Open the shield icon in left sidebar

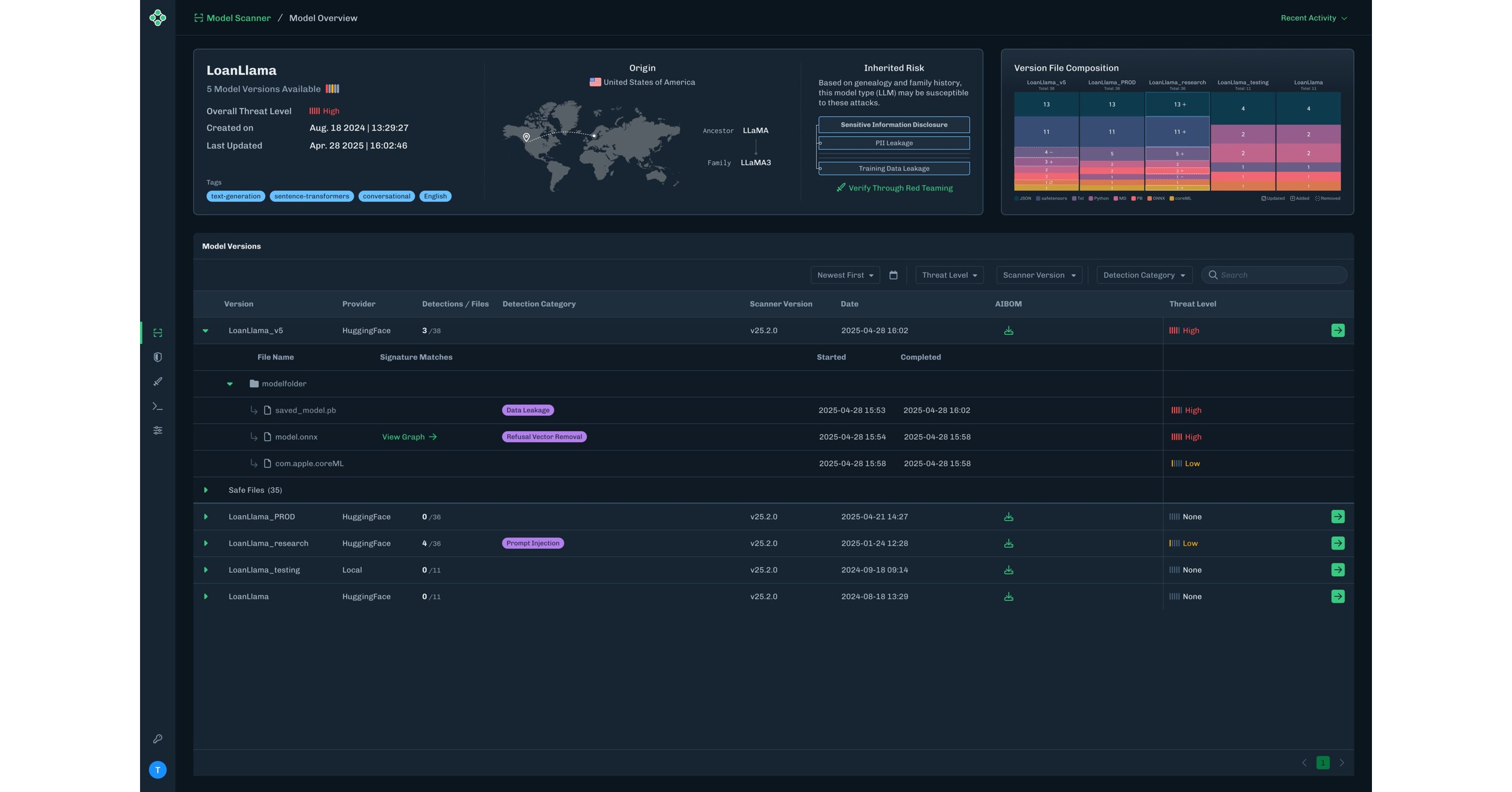point(157,357)
